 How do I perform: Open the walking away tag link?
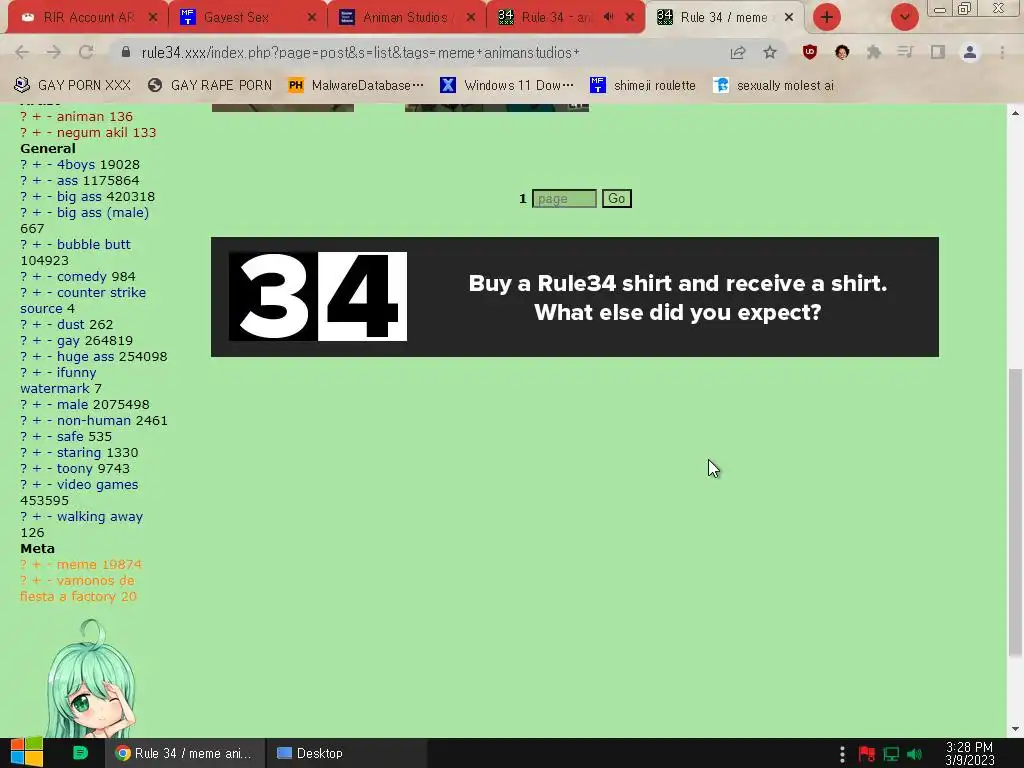tap(100, 517)
